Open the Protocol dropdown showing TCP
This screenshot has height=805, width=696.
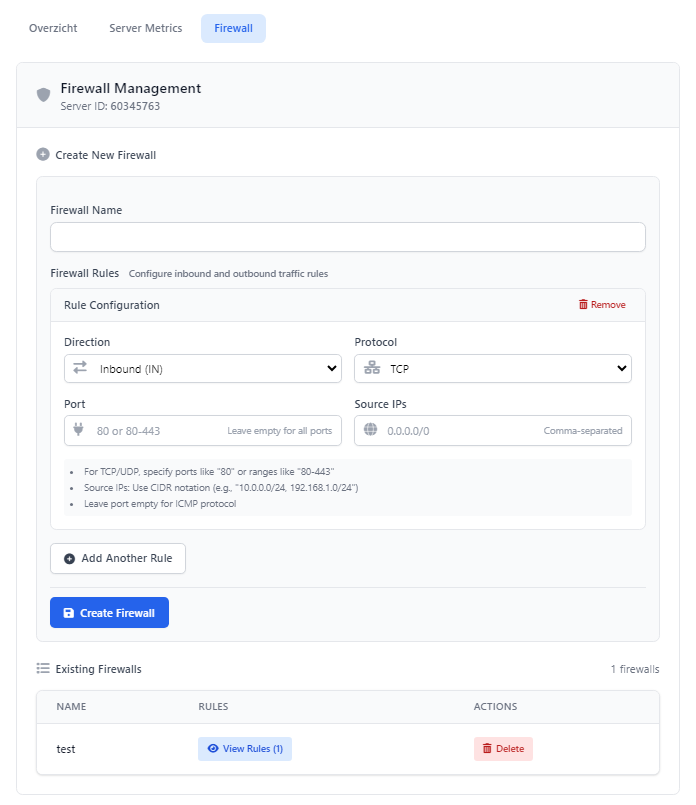(x=493, y=369)
